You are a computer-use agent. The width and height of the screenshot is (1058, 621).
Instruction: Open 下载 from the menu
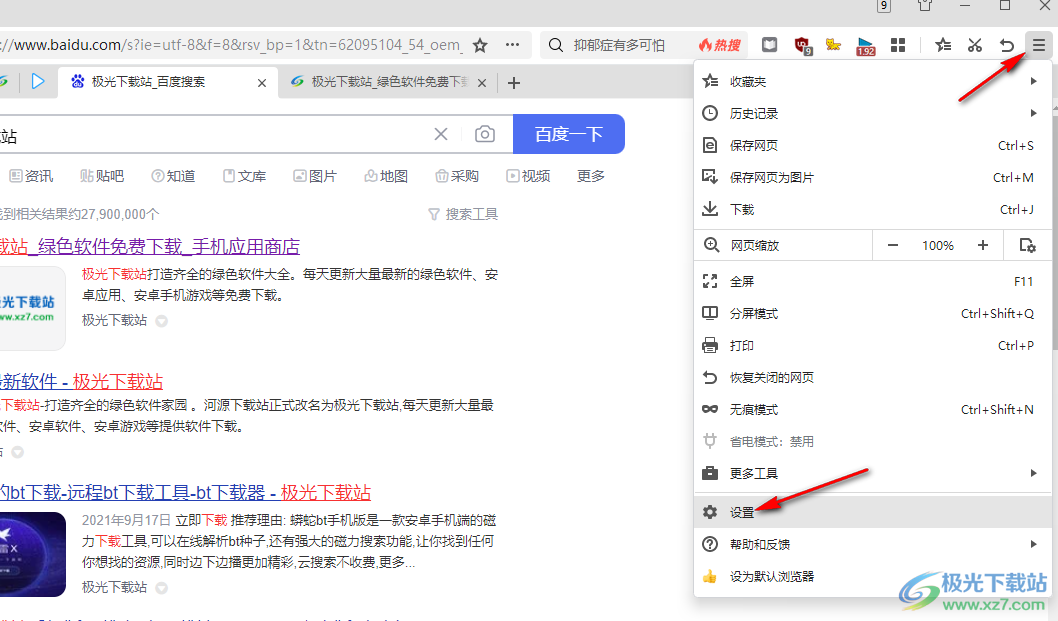point(873,210)
